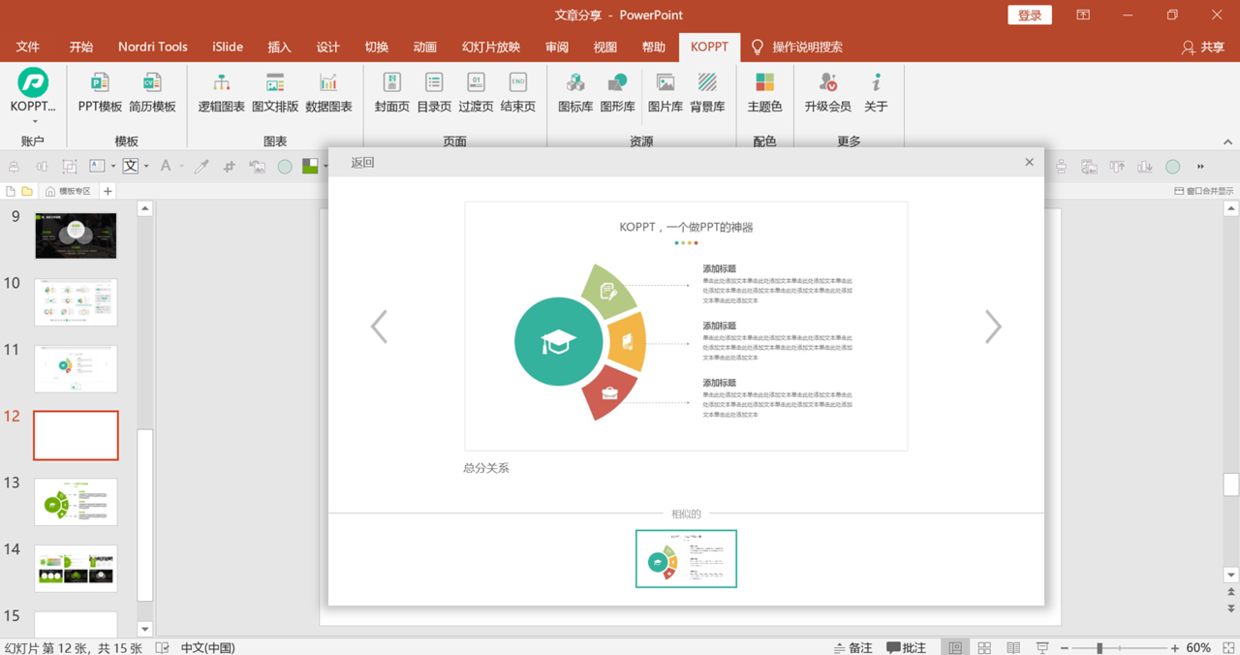The height and width of the screenshot is (655, 1240).
Task: Toggle 备注 notes pane
Action: tap(852, 647)
